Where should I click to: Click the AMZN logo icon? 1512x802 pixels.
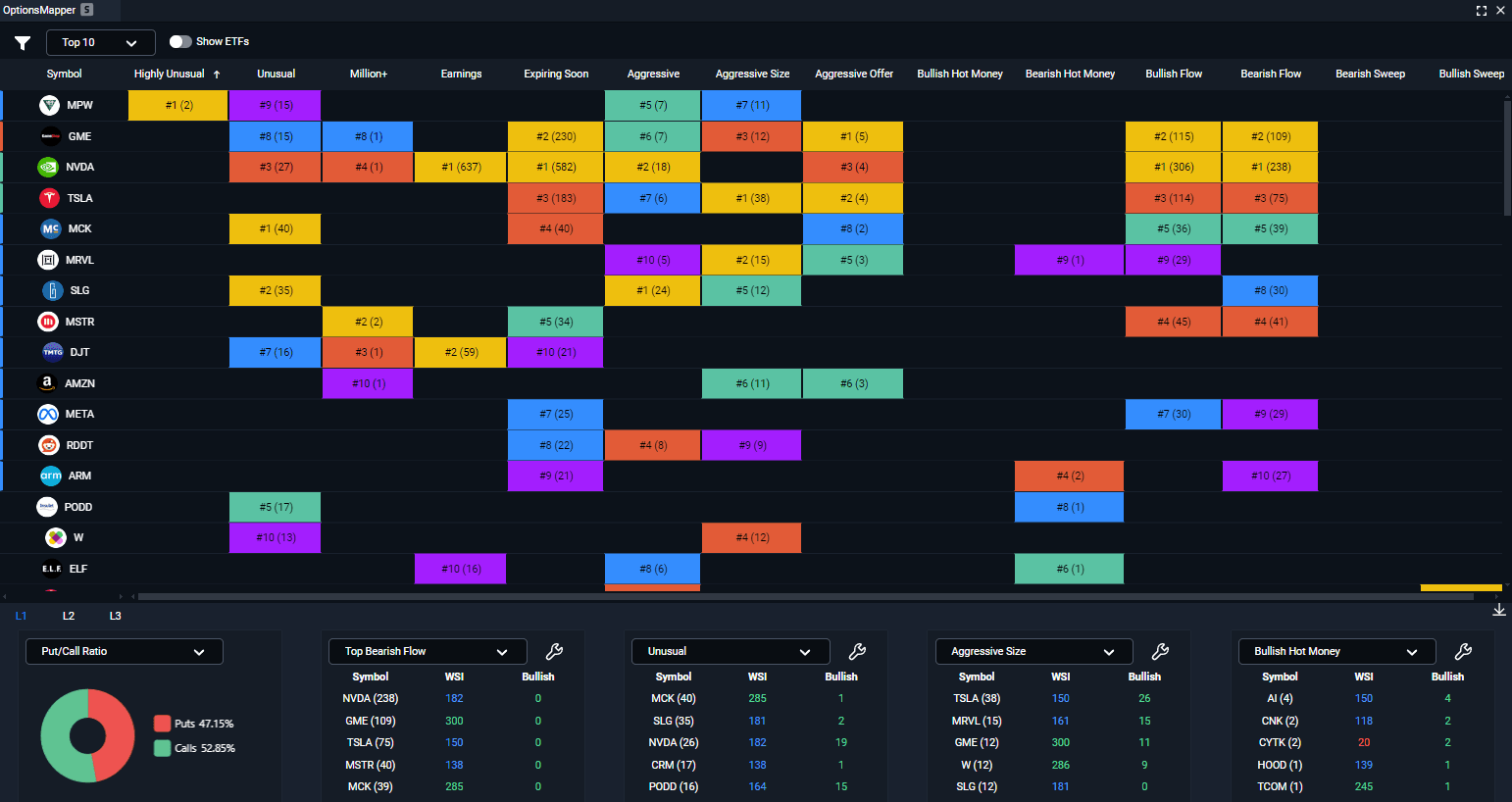(47, 383)
